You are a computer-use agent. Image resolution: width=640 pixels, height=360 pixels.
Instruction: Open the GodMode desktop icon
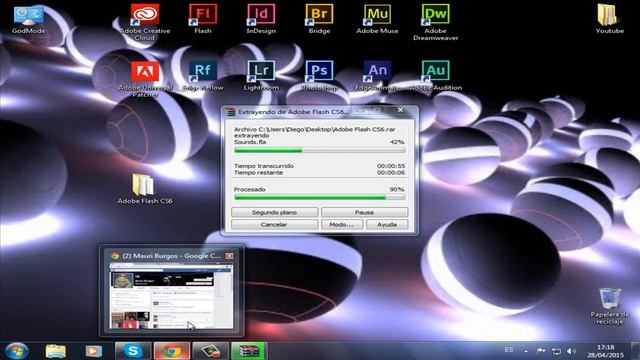coord(29,19)
